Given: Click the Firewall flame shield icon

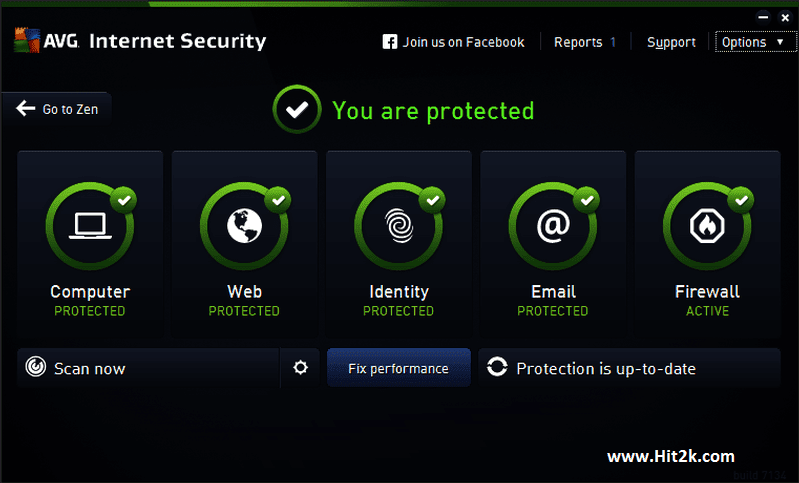Looking at the screenshot, I should point(707,228).
